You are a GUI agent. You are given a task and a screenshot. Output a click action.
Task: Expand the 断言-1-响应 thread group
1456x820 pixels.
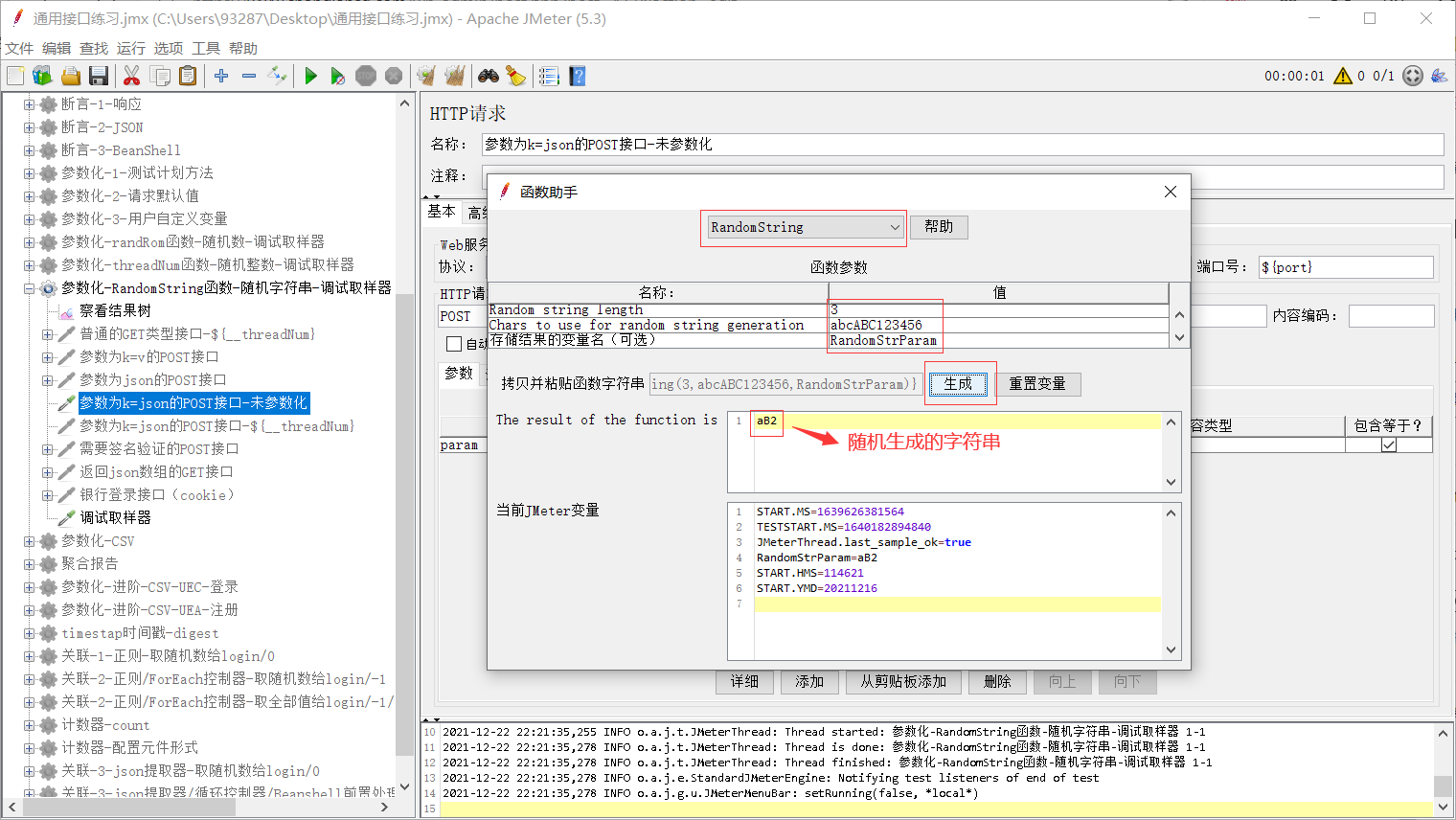[x=29, y=104]
